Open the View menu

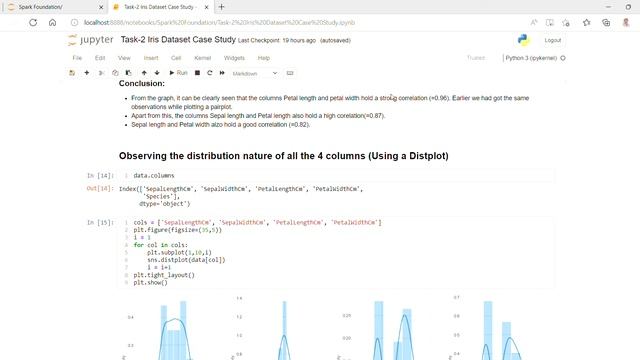click(124, 58)
